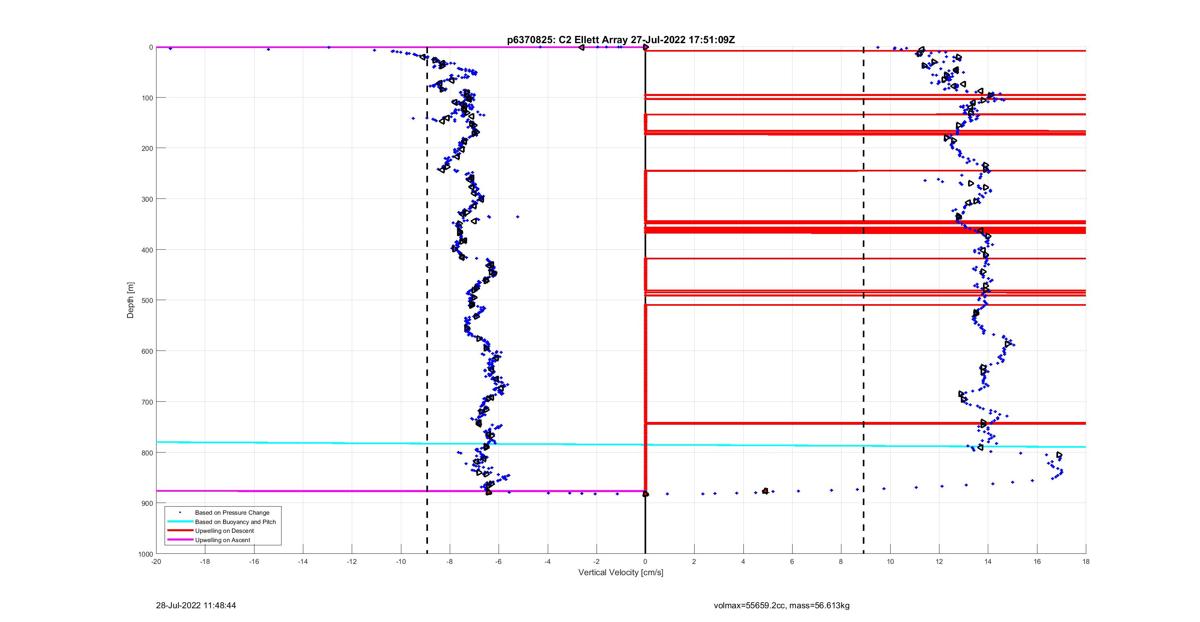
Task: Click the "volmax=55659.2cc, mass=56.613kg" footer text
Action: click(781, 605)
